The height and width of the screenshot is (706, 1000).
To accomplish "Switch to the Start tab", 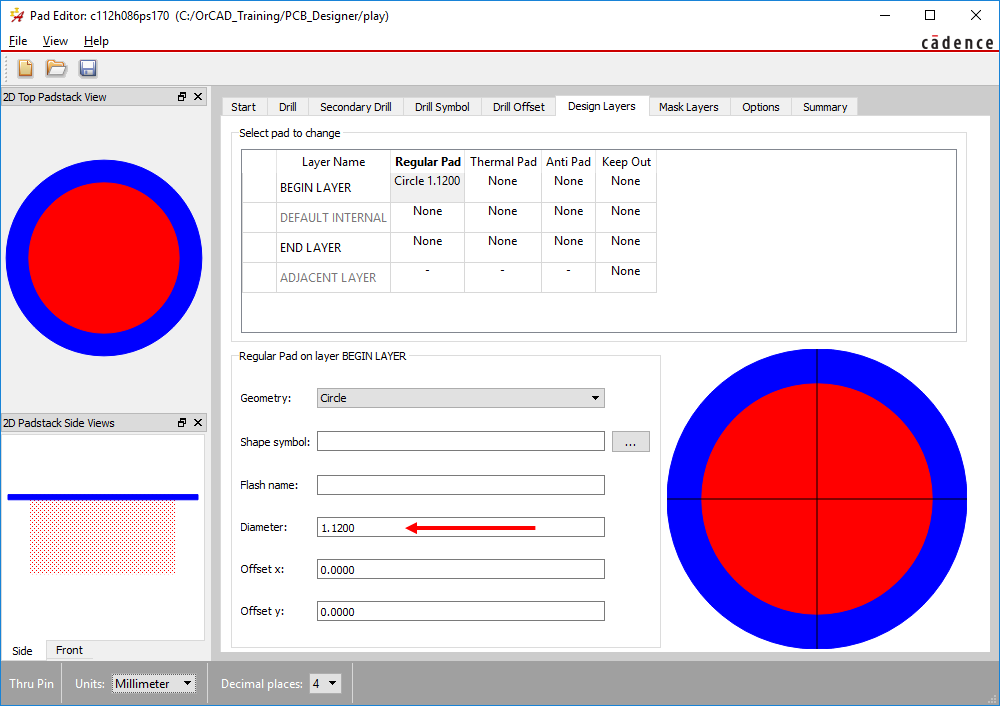I will tap(244, 107).
